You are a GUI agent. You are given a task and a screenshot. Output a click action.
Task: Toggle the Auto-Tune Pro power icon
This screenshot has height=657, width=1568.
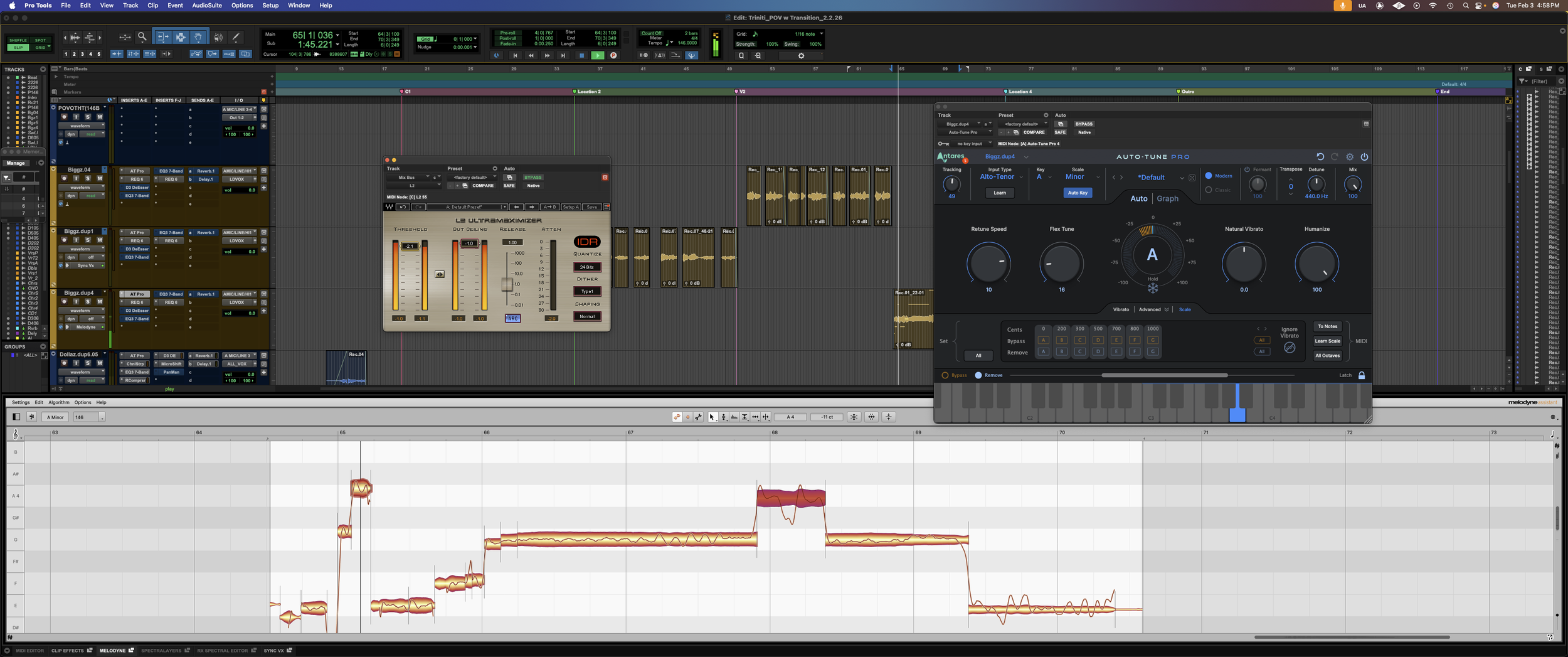pos(1364,157)
